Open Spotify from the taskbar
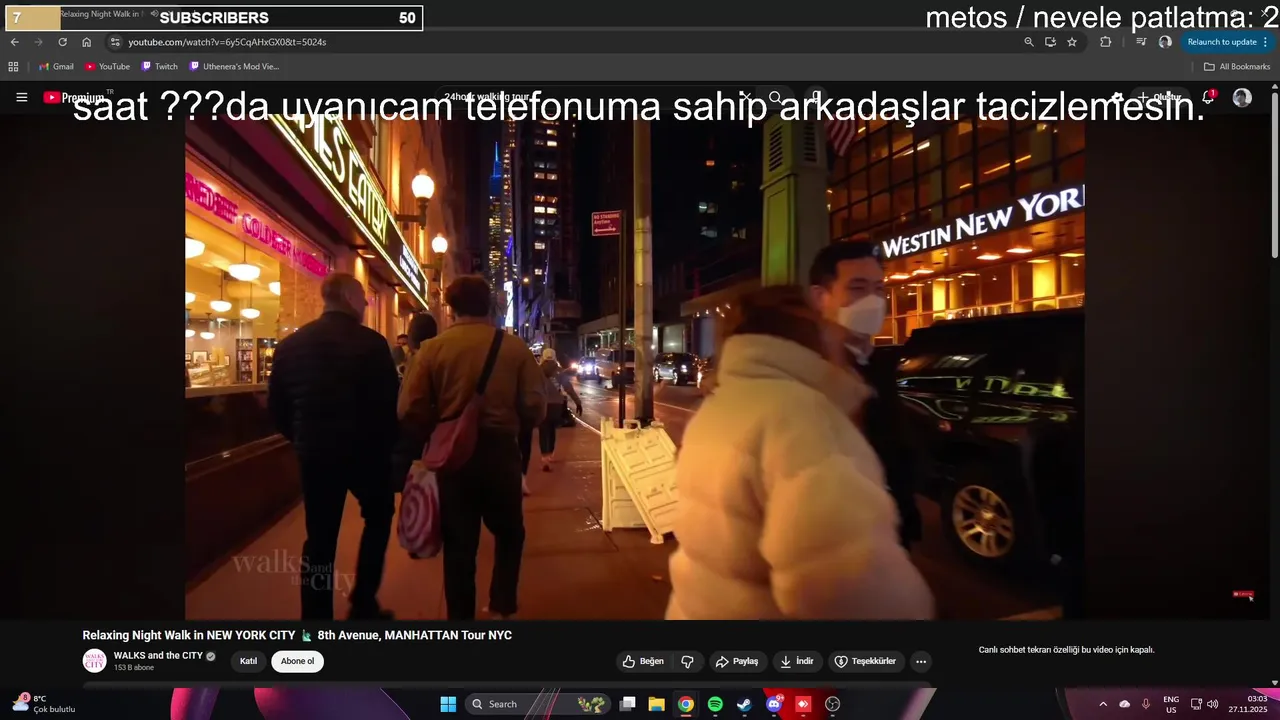1280x720 pixels. click(715, 704)
